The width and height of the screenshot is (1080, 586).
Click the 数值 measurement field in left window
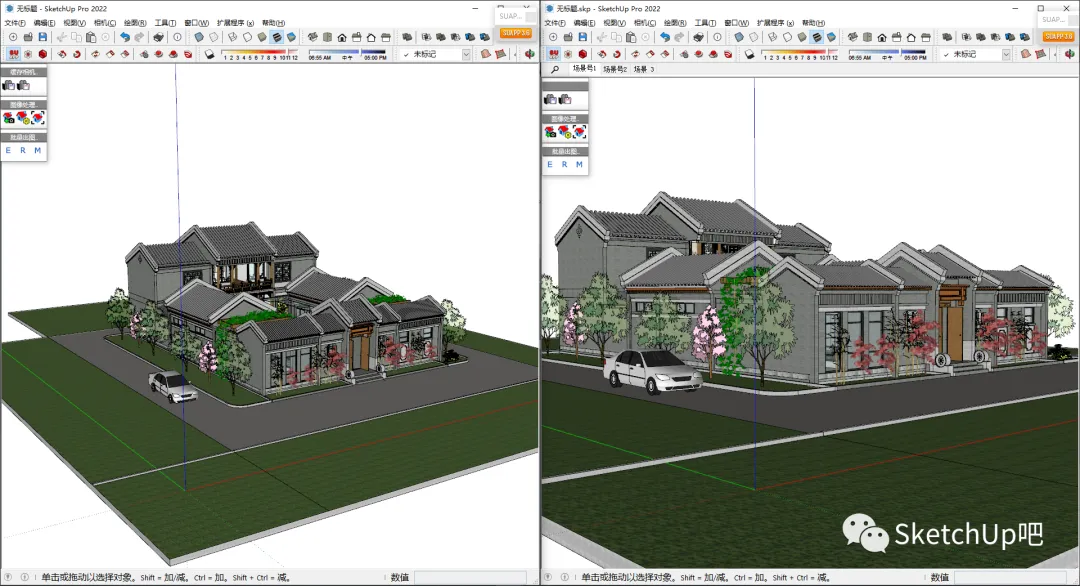coord(470,577)
